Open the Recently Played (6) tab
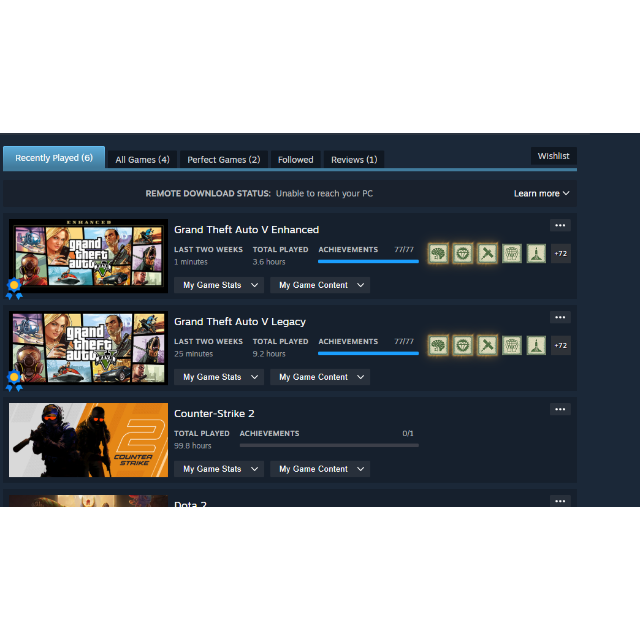Screen dimensions: 640x640 point(54,158)
